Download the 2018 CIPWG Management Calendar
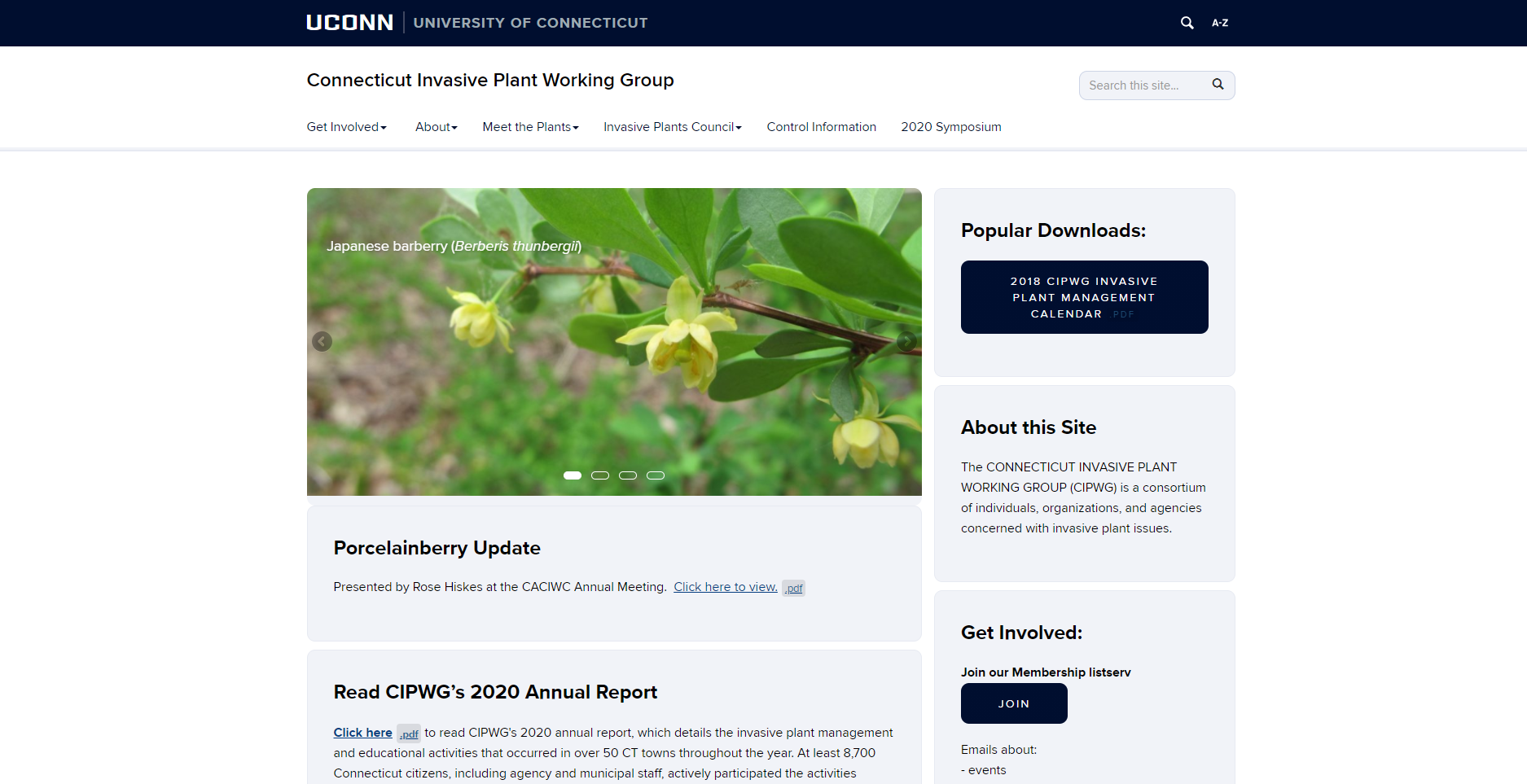This screenshot has width=1527, height=784. (1084, 297)
